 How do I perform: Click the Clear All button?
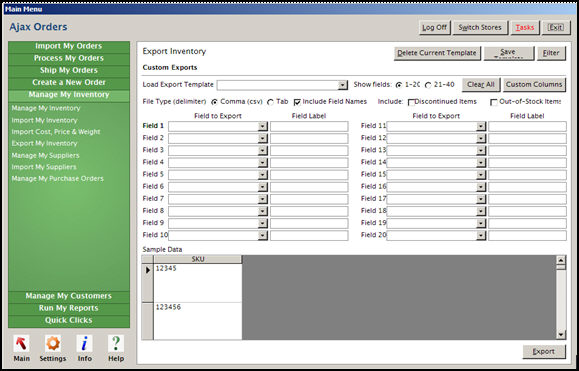[481, 85]
